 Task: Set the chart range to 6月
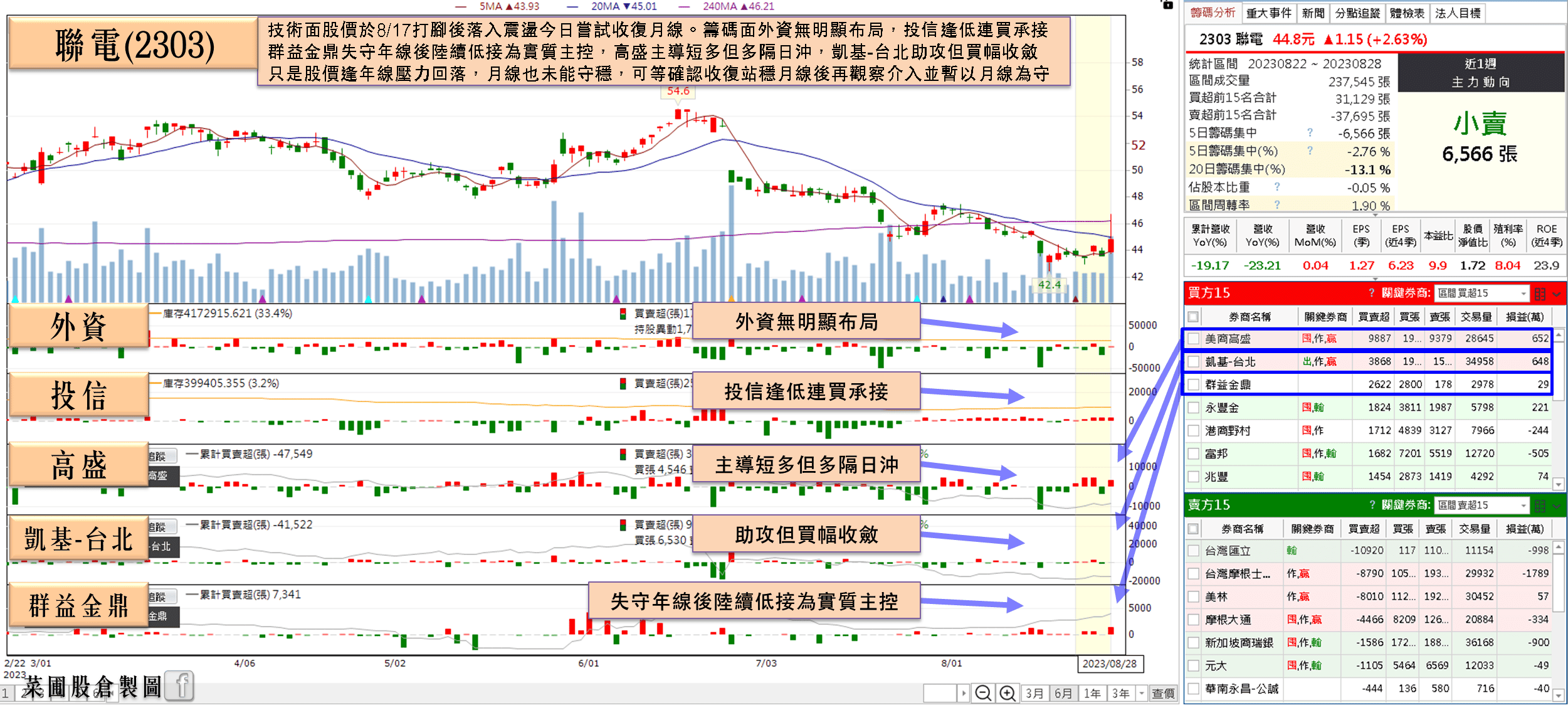pos(1063,693)
